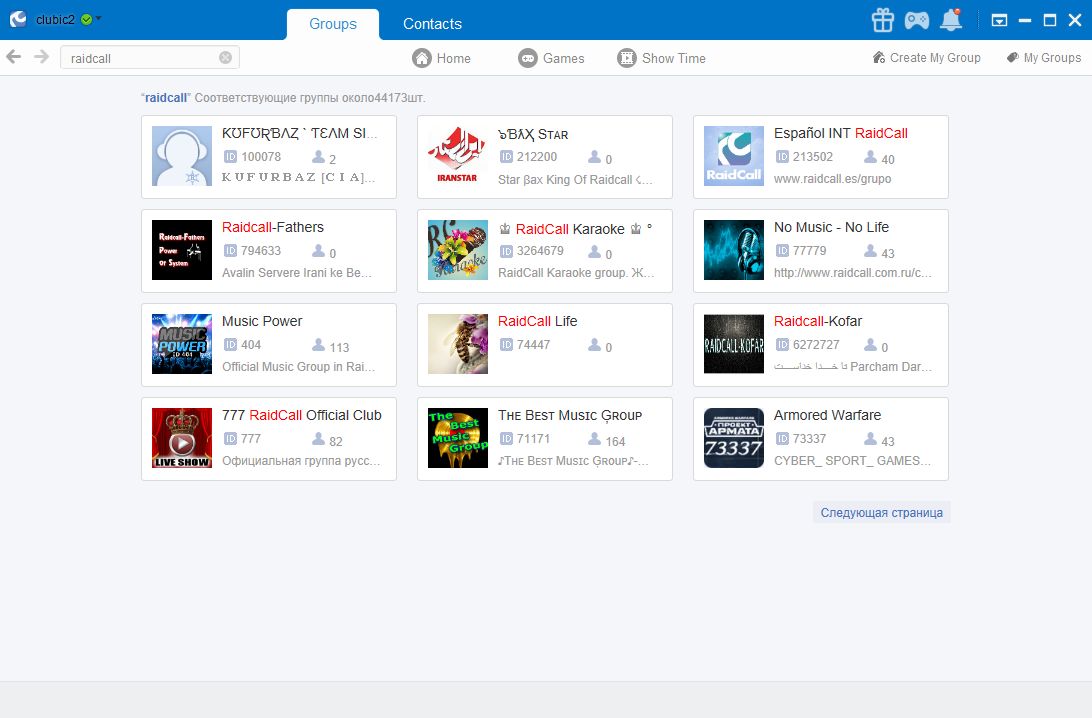The width and height of the screenshot is (1092, 718).
Task: Click the Music Power thumbnail
Action: 182,344
